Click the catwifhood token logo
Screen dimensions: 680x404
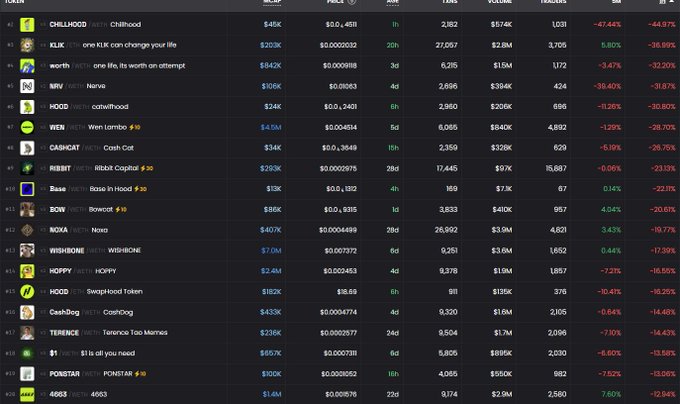click(27, 107)
